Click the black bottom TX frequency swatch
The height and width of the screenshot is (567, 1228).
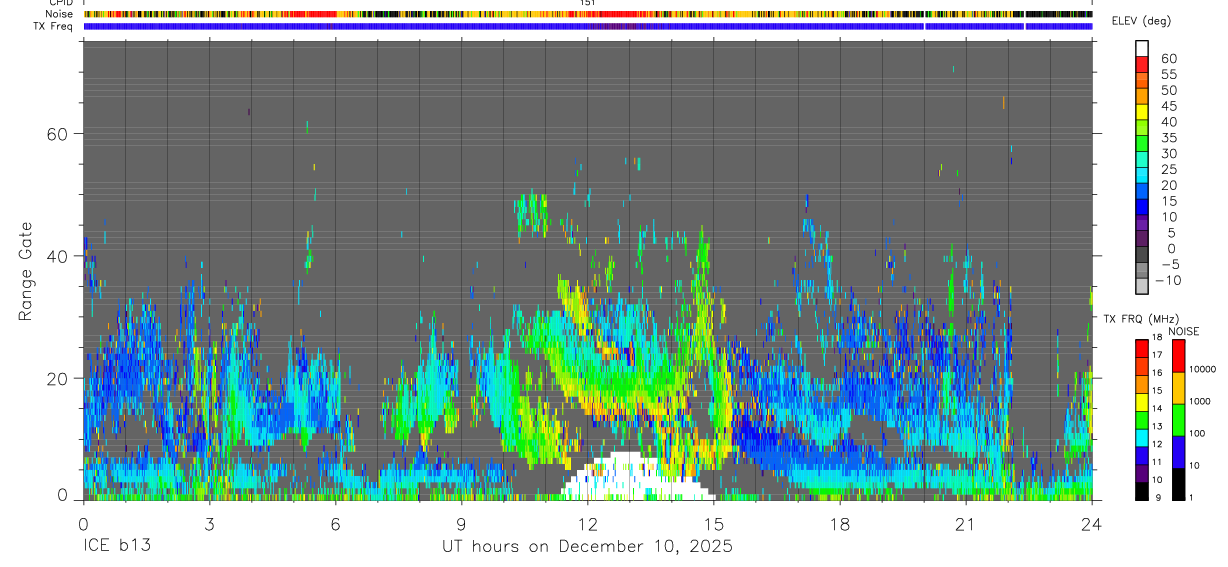tap(1142, 490)
